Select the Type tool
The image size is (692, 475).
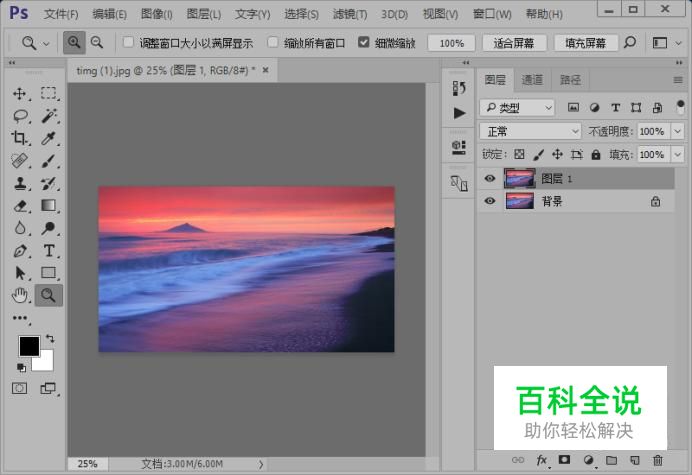(x=49, y=251)
